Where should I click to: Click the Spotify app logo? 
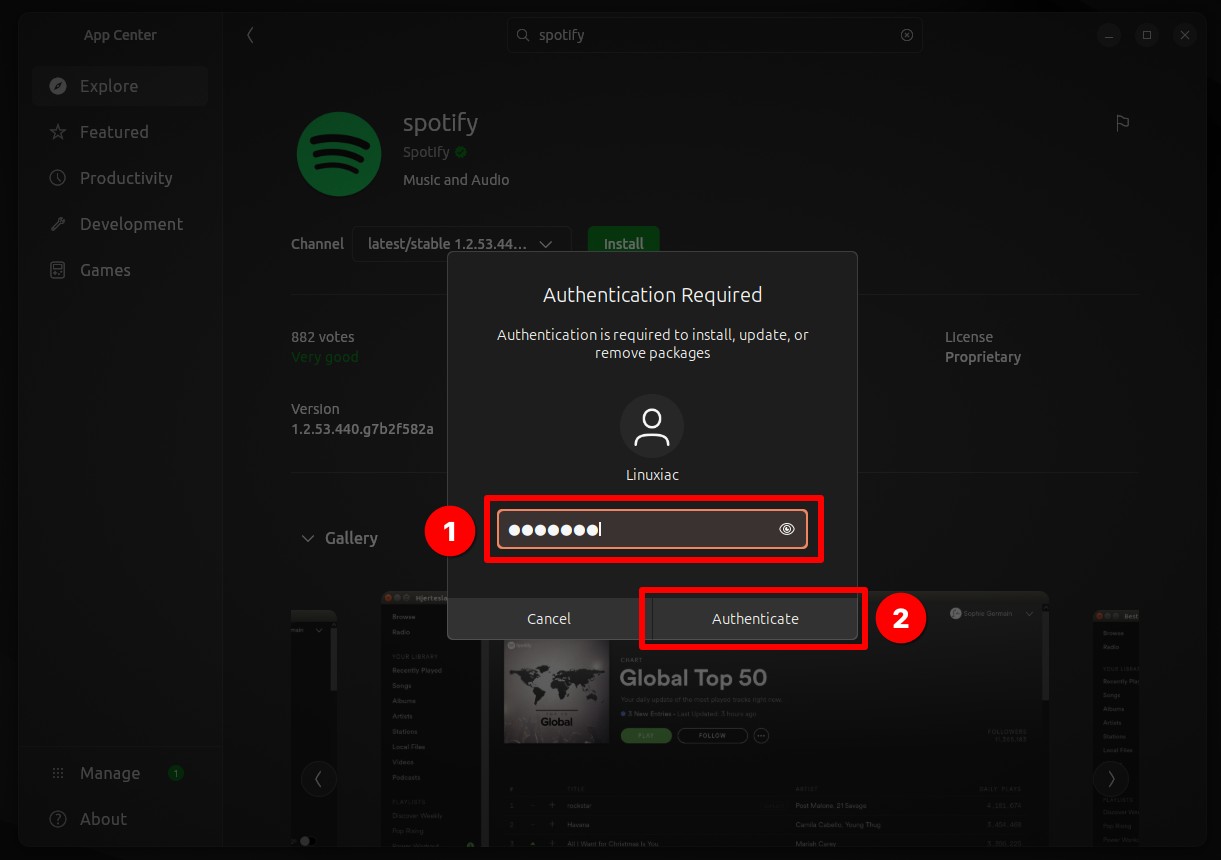340,153
